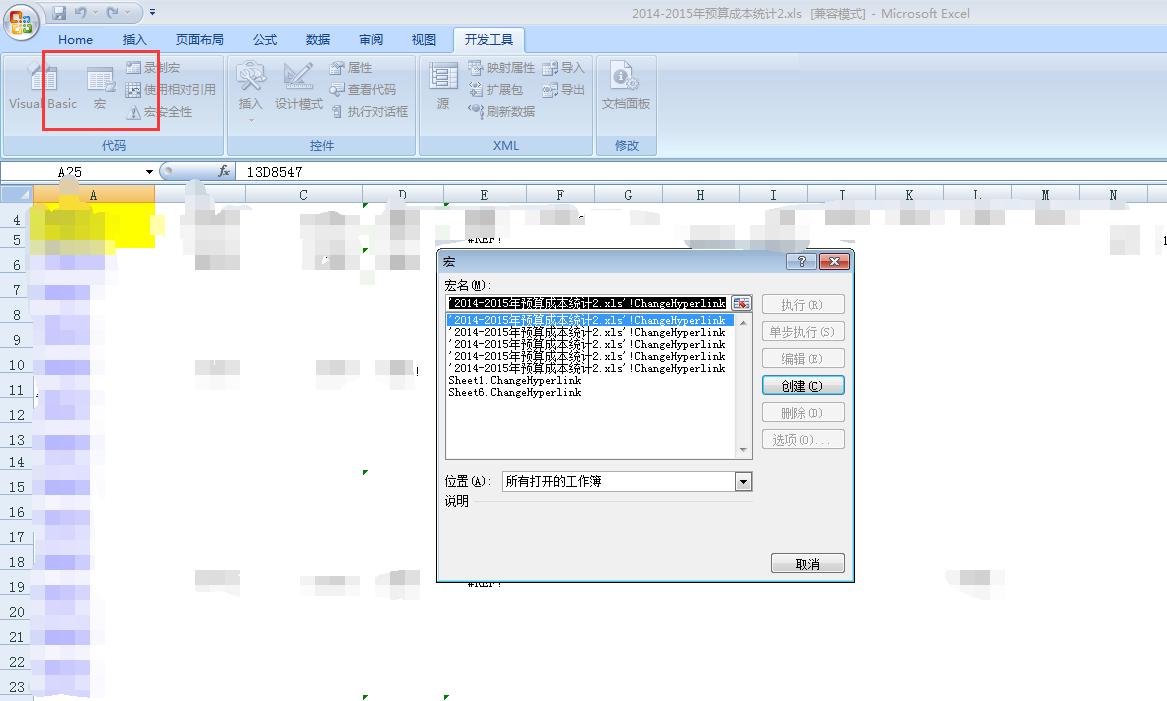Image resolution: width=1167 pixels, height=701 pixels.
Task: Switch to the 公式 ribbon tab
Action: (264, 40)
